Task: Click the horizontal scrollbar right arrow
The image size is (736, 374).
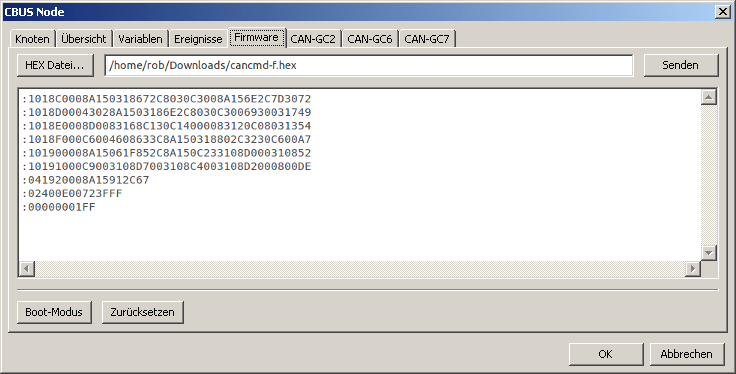Action: (x=692, y=269)
